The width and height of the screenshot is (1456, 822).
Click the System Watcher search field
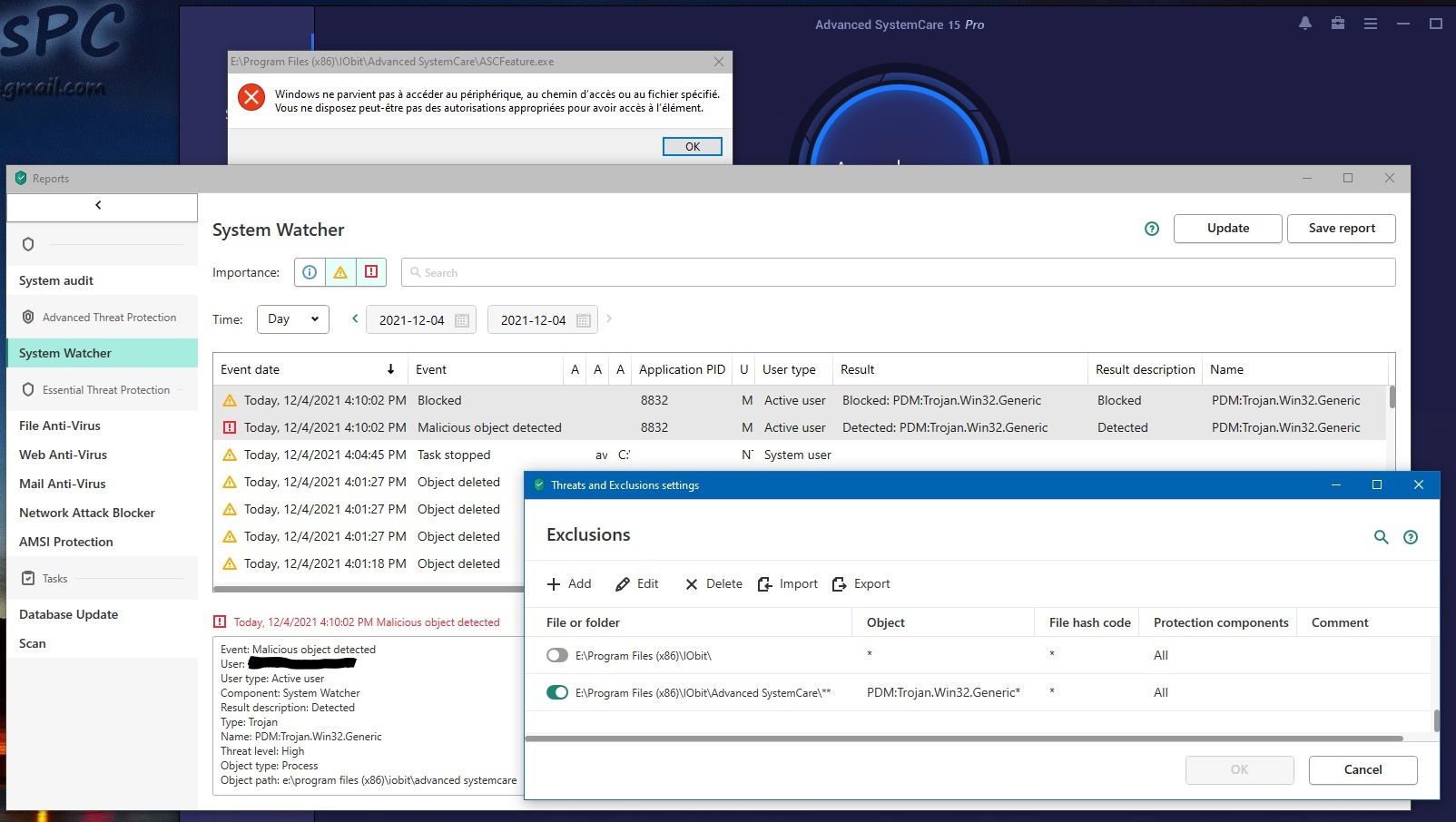[899, 272]
